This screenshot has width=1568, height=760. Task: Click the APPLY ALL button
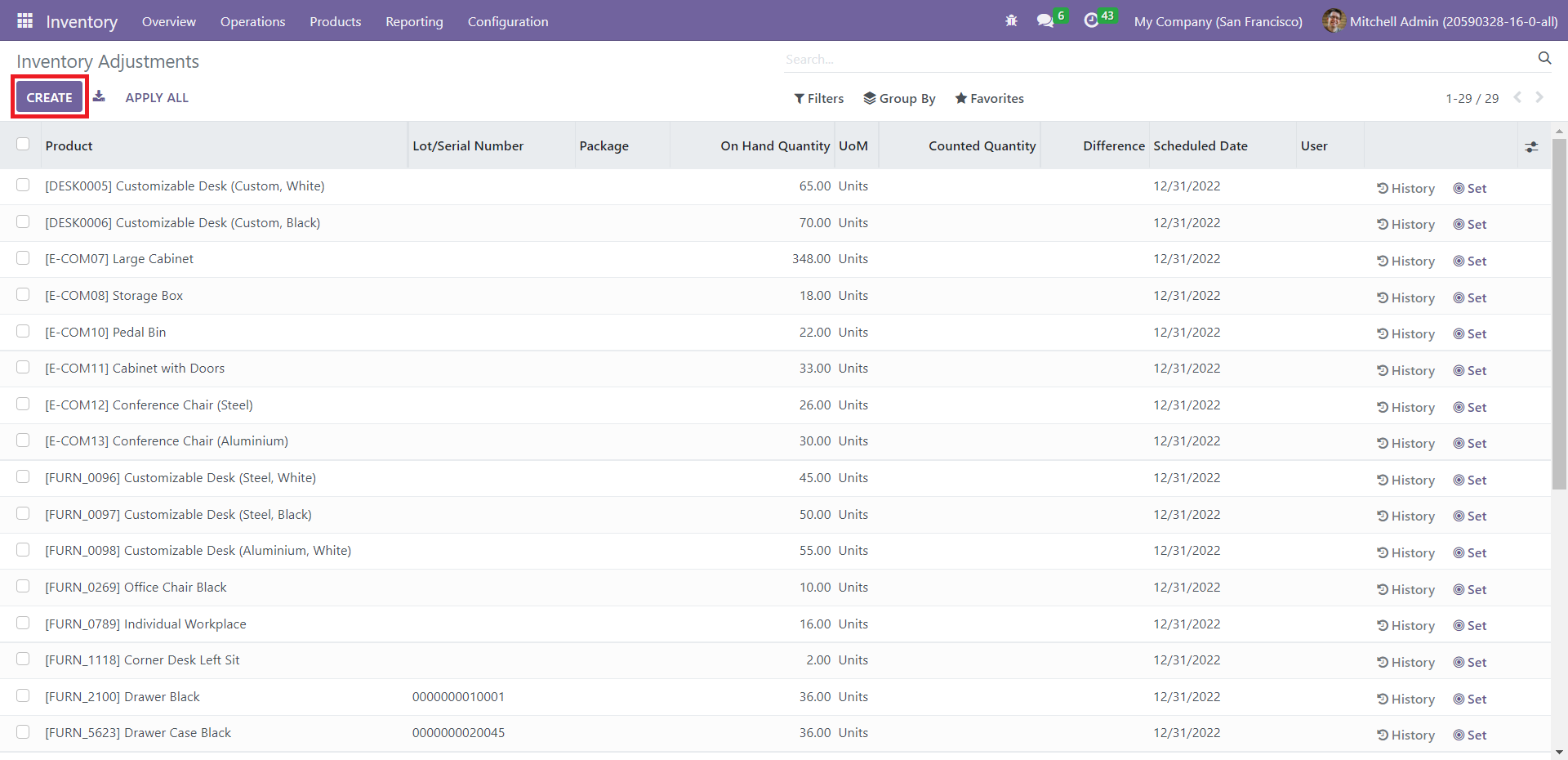tap(157, 97)
